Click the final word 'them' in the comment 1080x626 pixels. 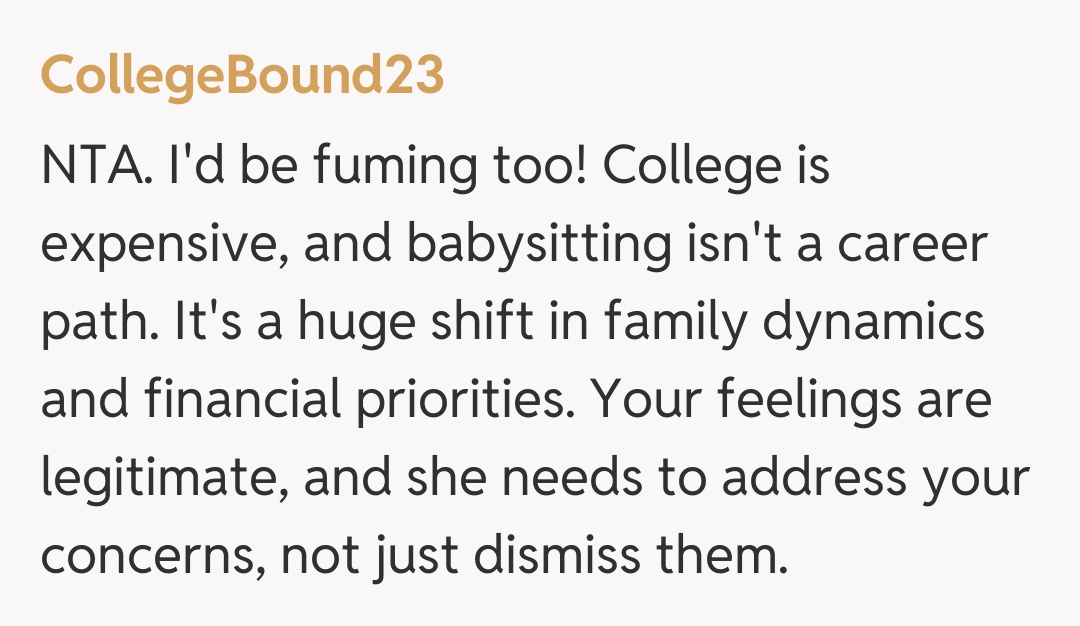pyautogui.click(x=724, y=556)
